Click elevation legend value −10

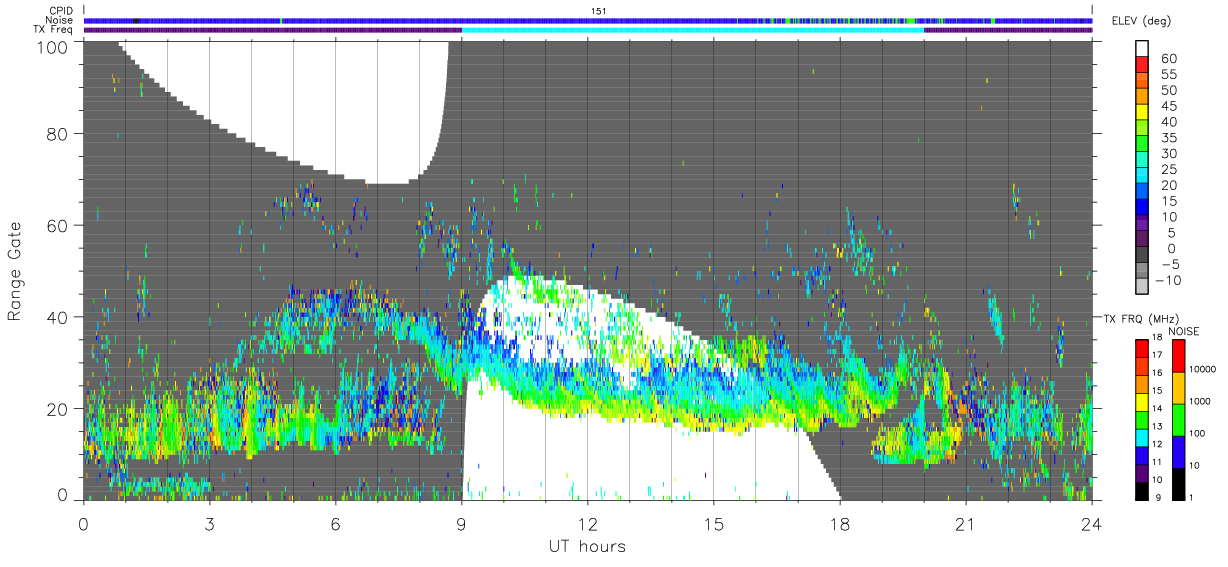point(1168,280)
